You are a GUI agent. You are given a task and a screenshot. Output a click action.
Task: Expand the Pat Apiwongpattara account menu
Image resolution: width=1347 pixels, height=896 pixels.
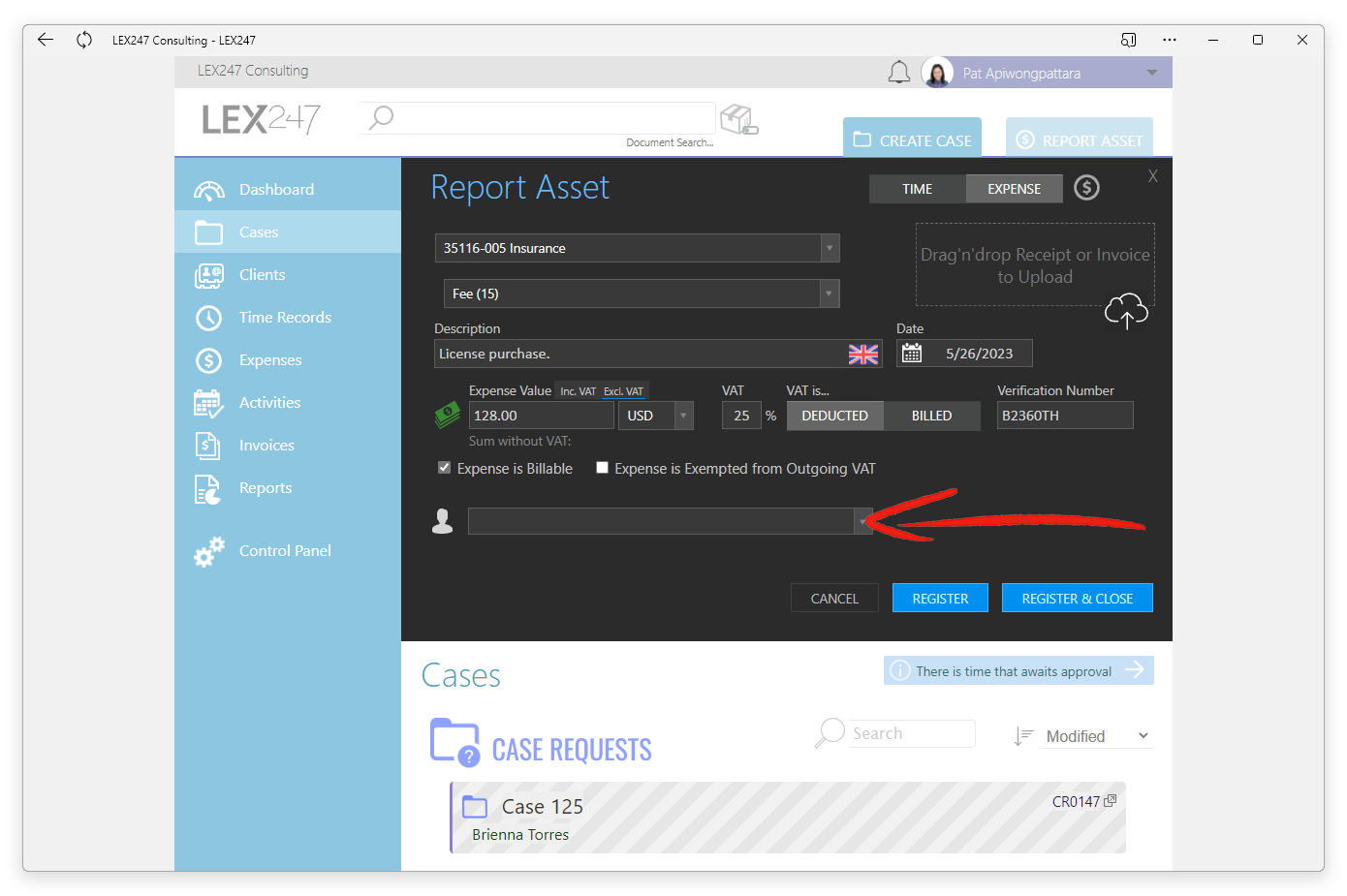[x=1152, y=73]
